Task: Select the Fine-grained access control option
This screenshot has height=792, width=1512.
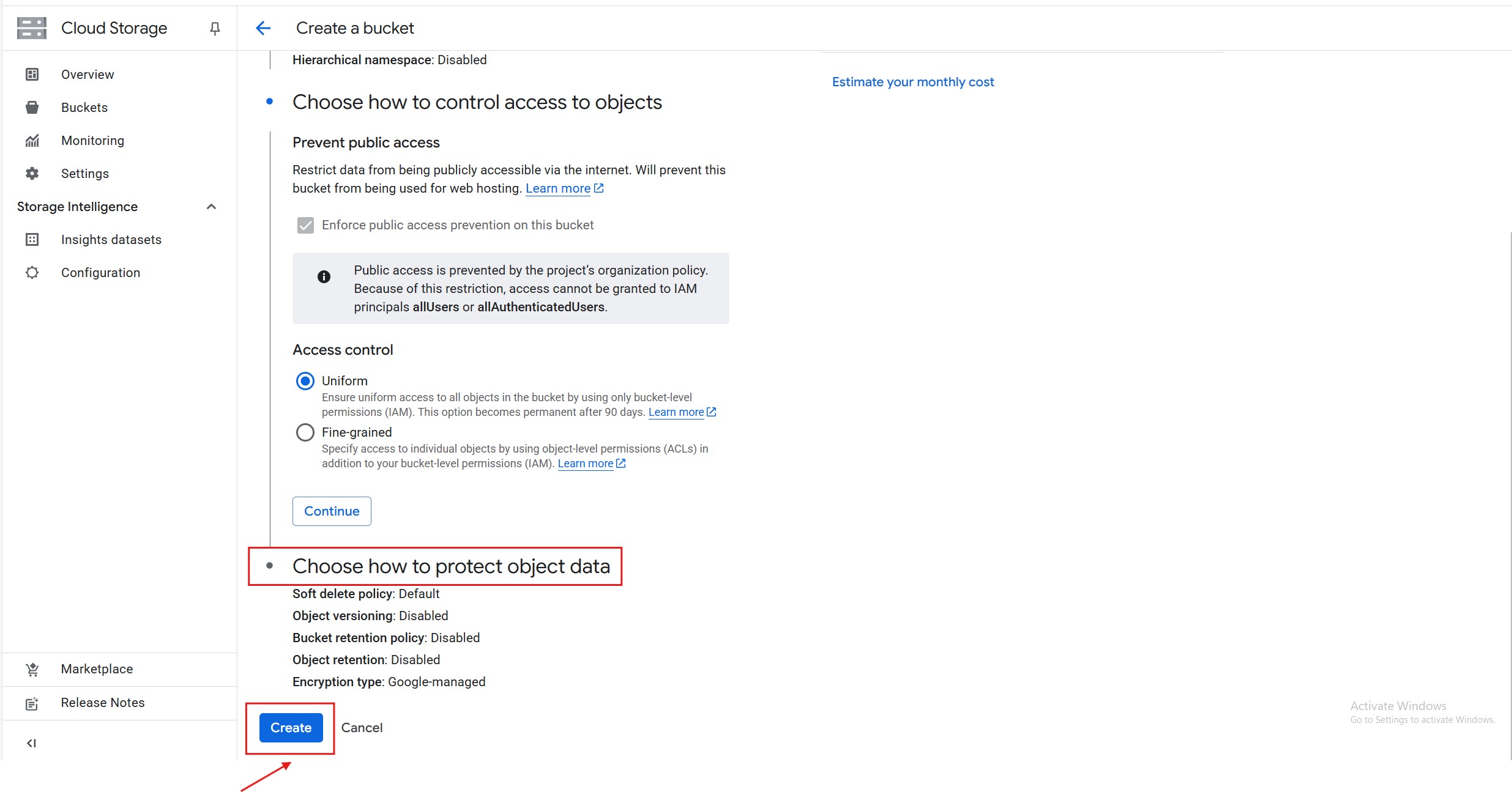Action: [305, 432]
